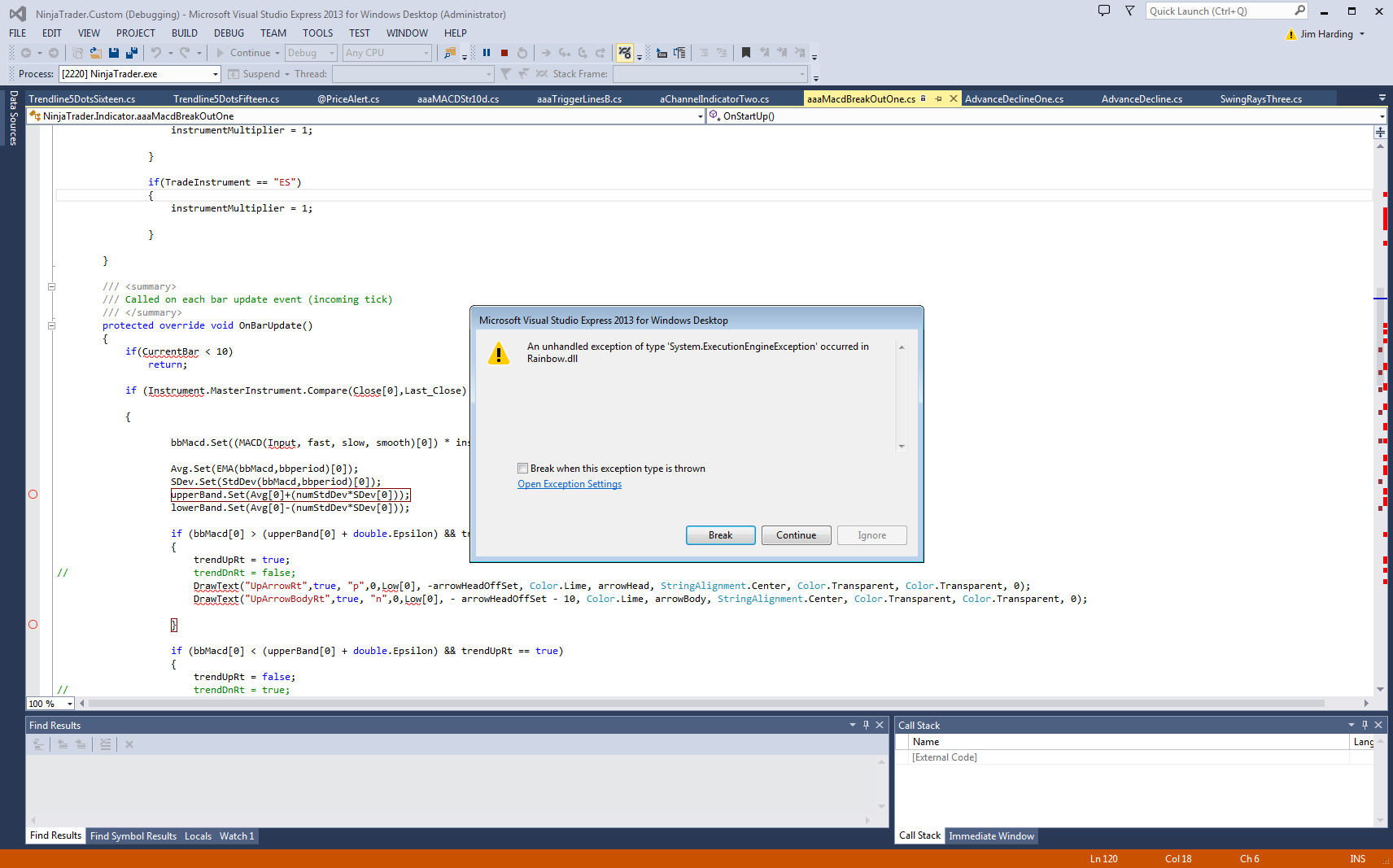Click the notifications filter flag icon
The width and height of the screenshot is (1393, 868).
click(x=1129, y=11)
